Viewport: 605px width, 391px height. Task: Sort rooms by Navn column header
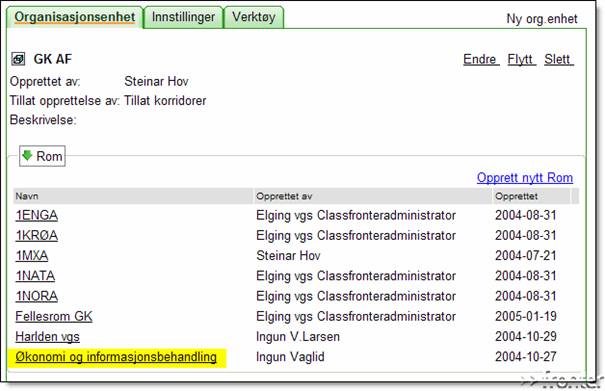coord(27,196)
